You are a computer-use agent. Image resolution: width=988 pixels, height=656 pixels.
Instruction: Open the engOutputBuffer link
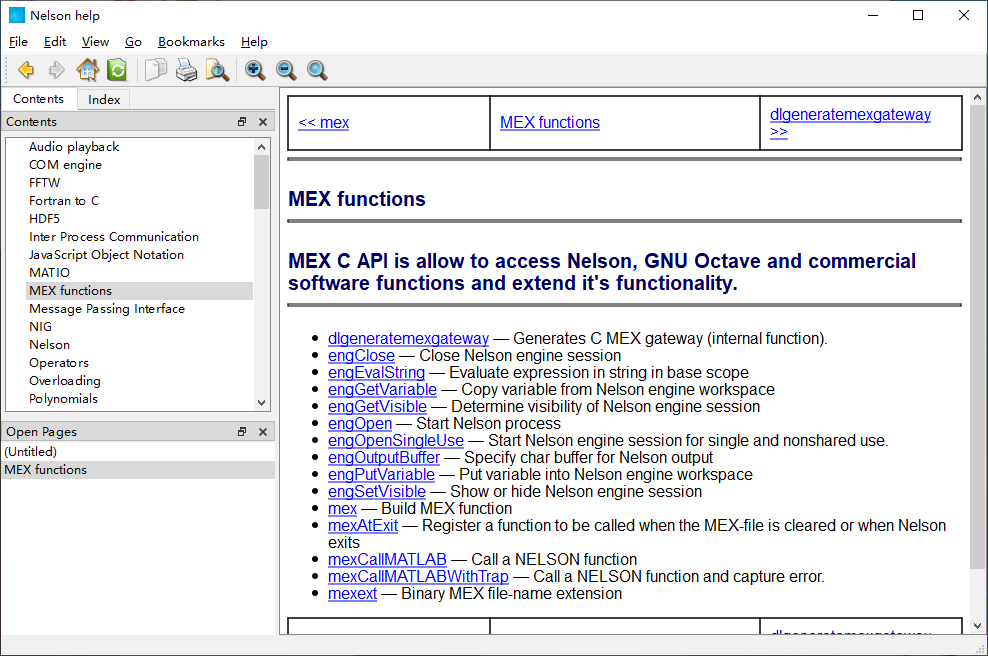point(384,457)
